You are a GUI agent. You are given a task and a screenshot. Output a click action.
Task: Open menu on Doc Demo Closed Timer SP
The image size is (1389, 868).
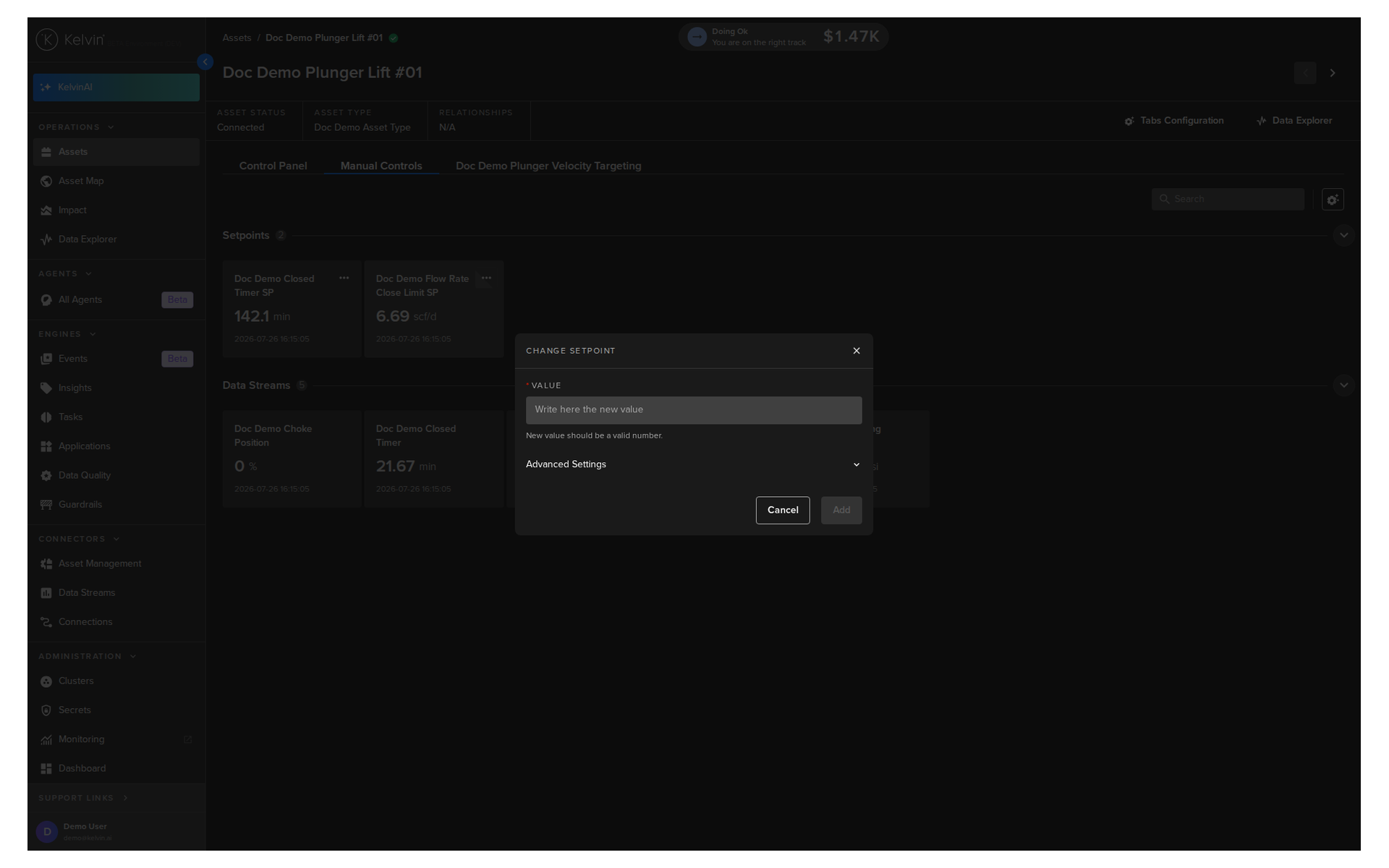tap(344, 278)
